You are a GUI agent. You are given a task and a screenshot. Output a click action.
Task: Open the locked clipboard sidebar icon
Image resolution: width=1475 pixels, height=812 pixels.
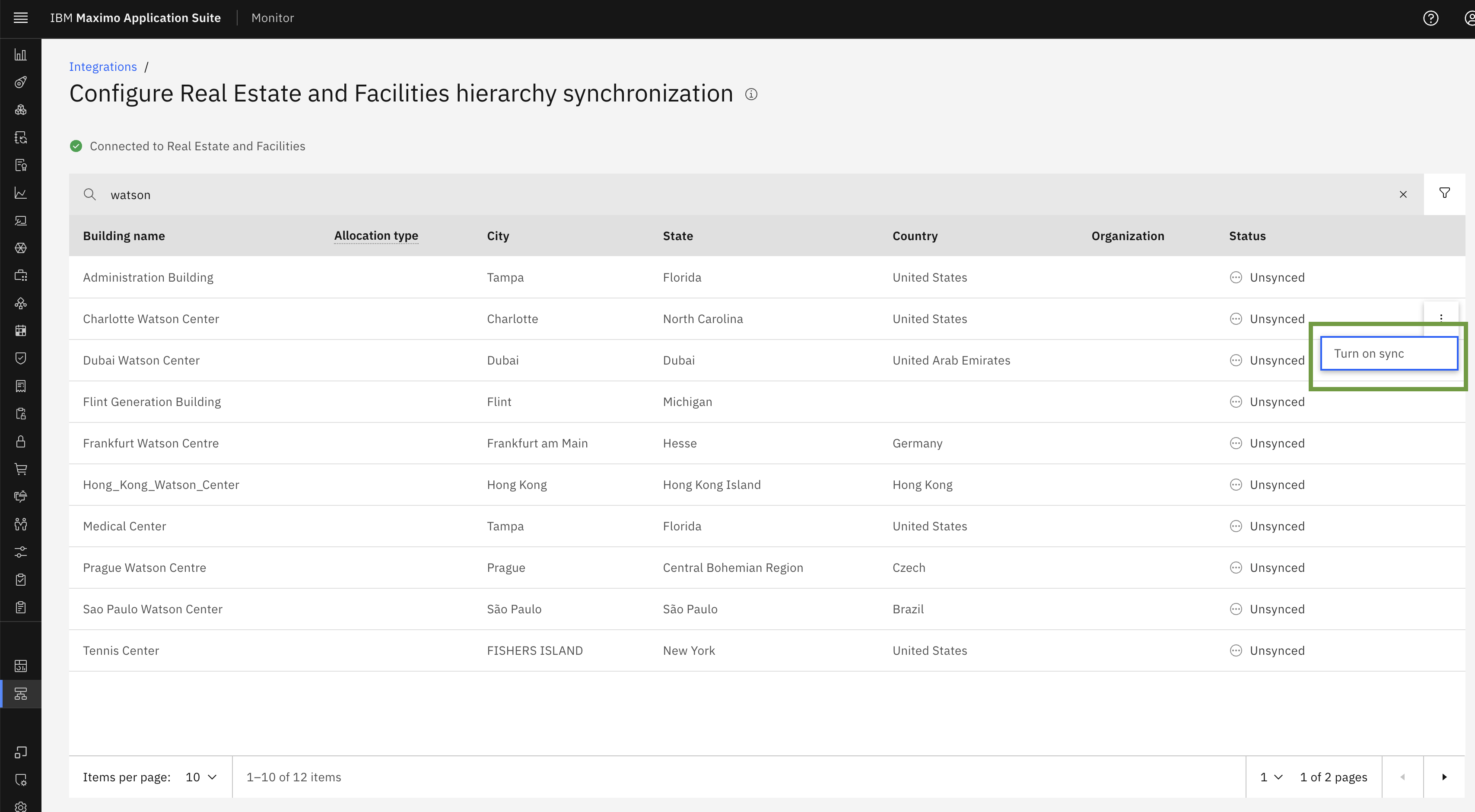click(x=21, y=414)
